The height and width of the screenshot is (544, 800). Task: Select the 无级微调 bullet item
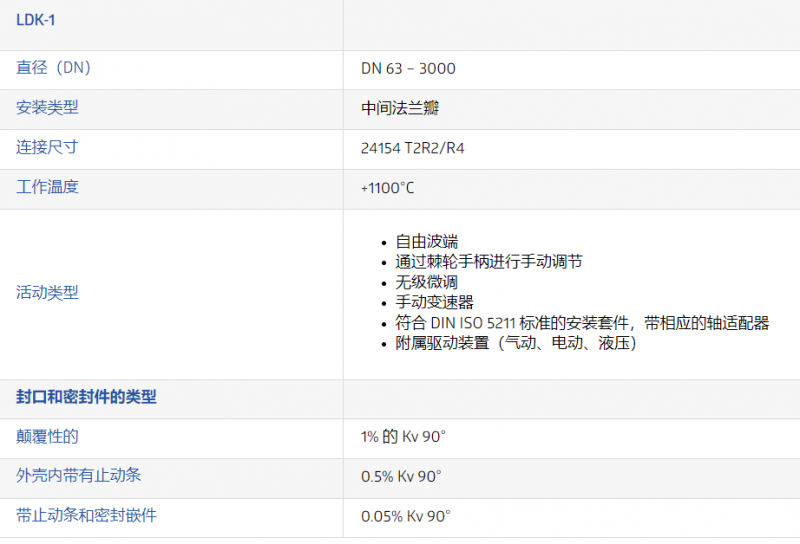[426, 282]
